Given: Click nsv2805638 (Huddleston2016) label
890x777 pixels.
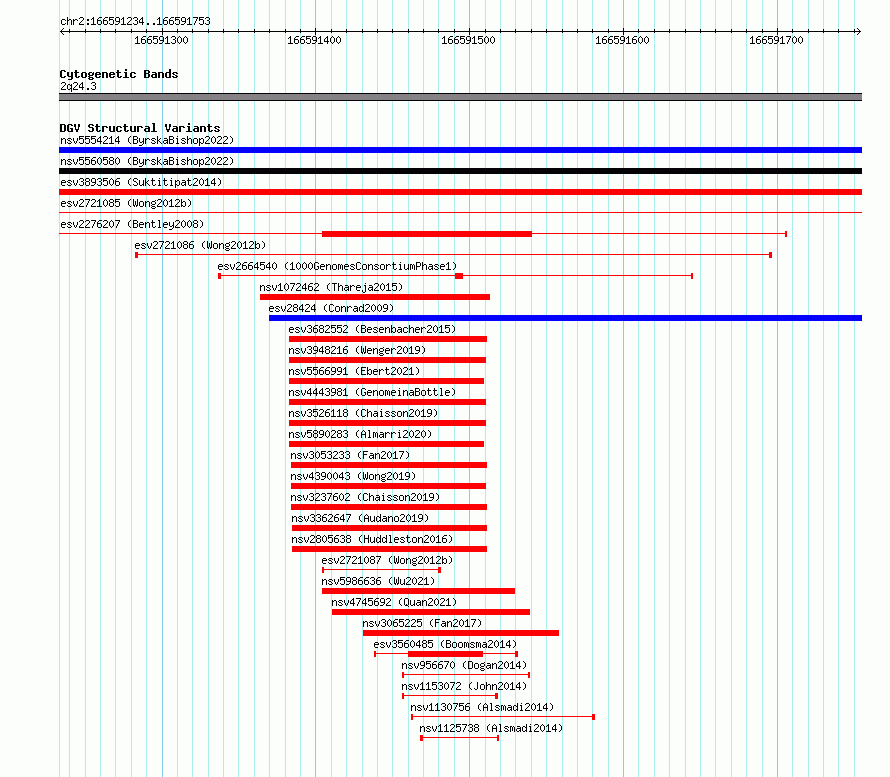Looking at the screenshot, I should pos(372,539).
